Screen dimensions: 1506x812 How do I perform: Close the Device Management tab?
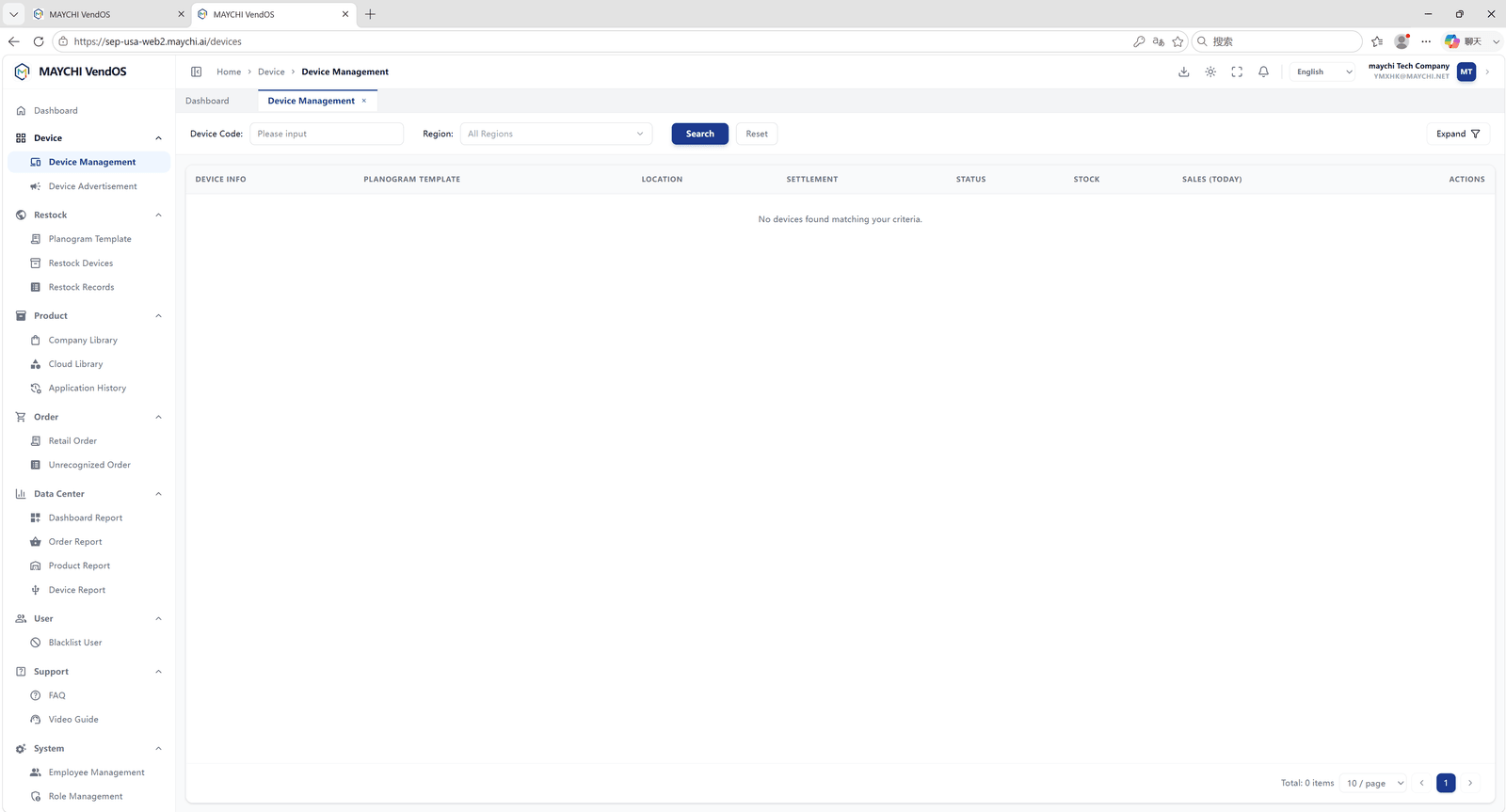[364, 101]
